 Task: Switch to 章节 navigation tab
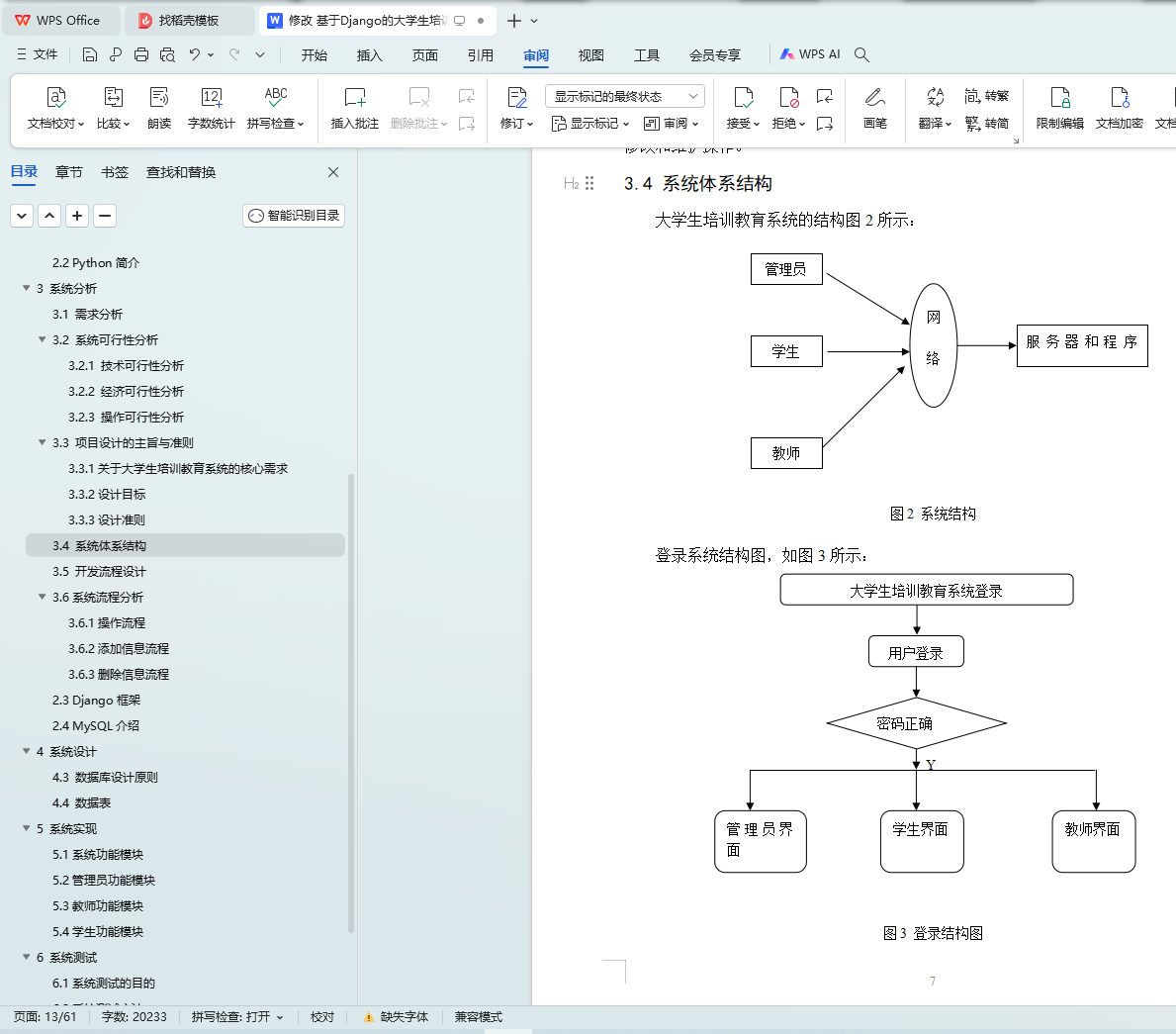point(69,172)
